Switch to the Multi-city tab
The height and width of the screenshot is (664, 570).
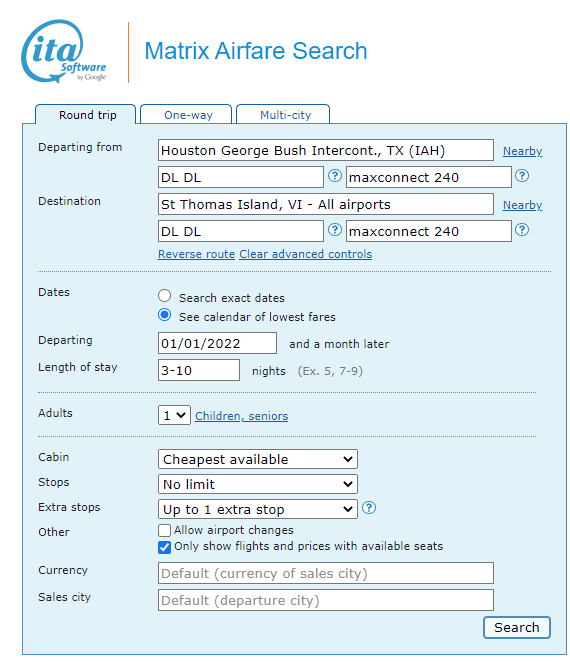coord(283,114)
